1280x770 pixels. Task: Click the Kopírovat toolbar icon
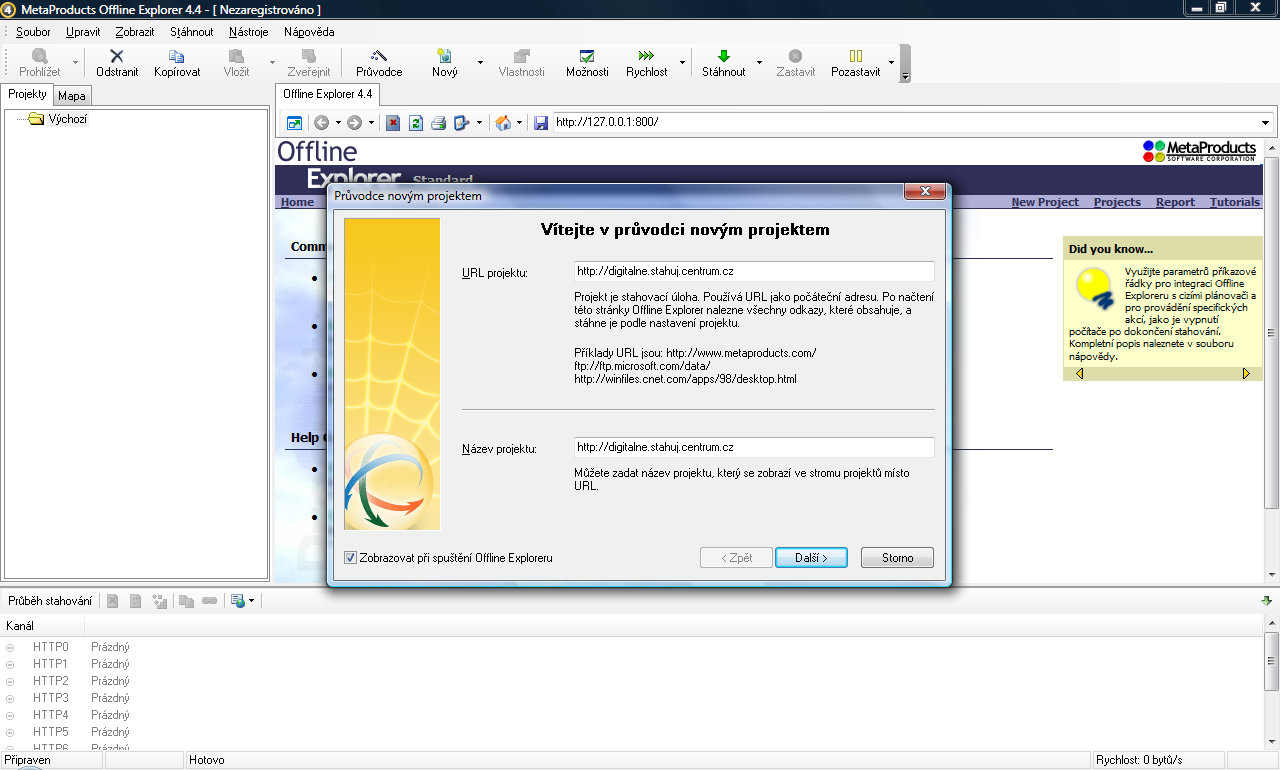(177, 57)
